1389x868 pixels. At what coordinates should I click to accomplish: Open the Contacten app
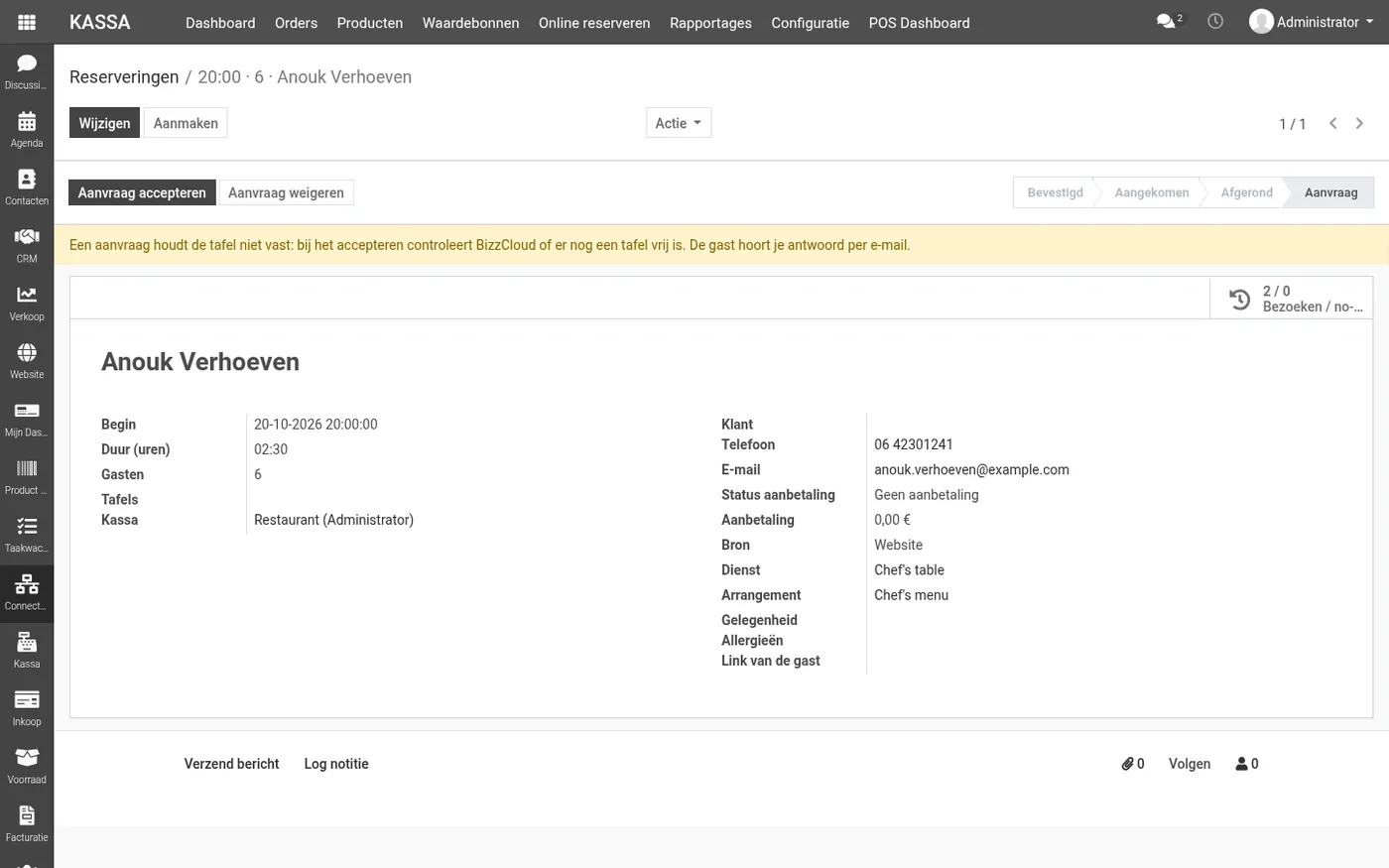(x=27, y=187)
